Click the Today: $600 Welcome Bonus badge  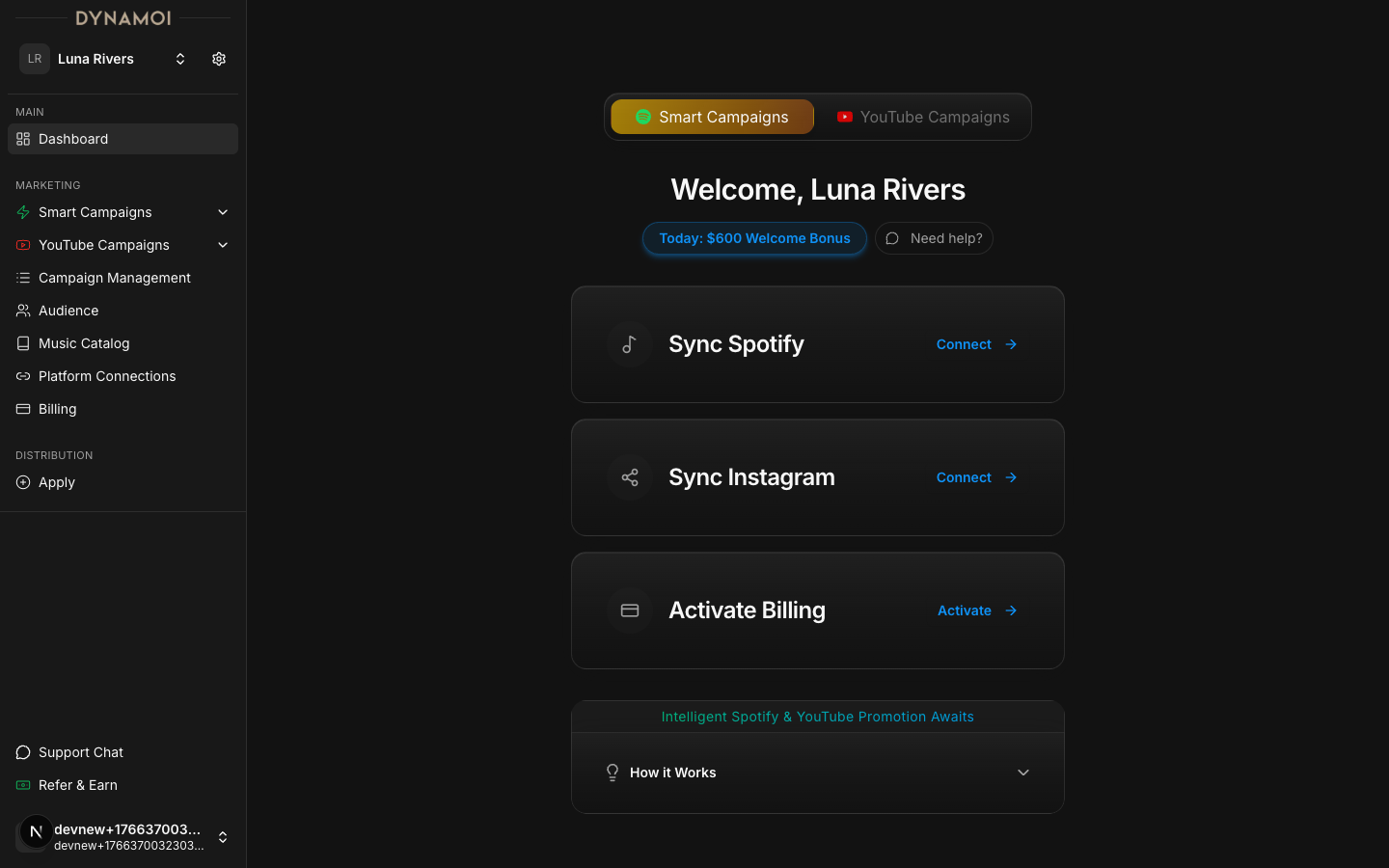(754, 238)
